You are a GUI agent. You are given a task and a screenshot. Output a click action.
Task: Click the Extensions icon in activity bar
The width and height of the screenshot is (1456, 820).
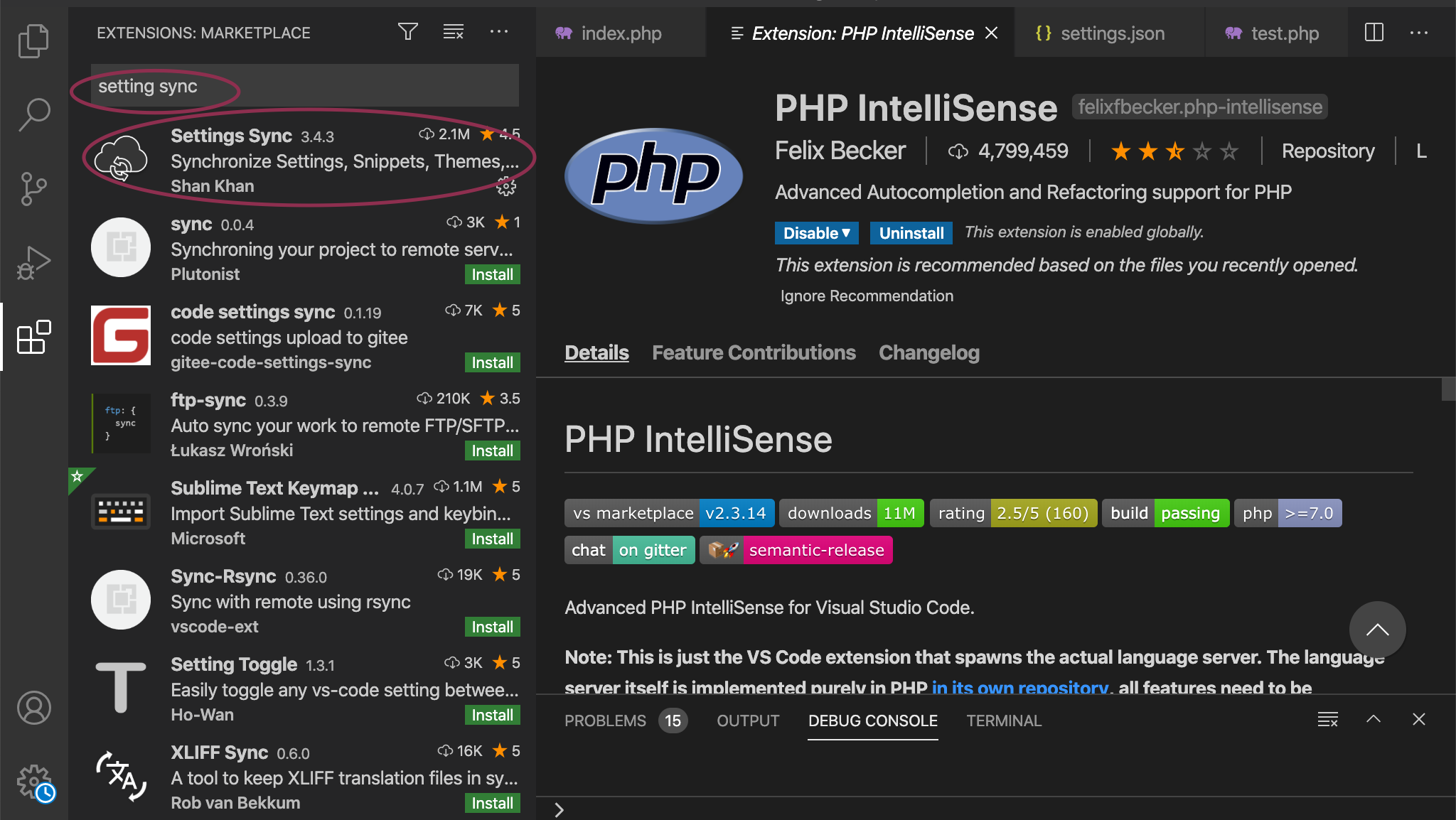coord(33,337)
